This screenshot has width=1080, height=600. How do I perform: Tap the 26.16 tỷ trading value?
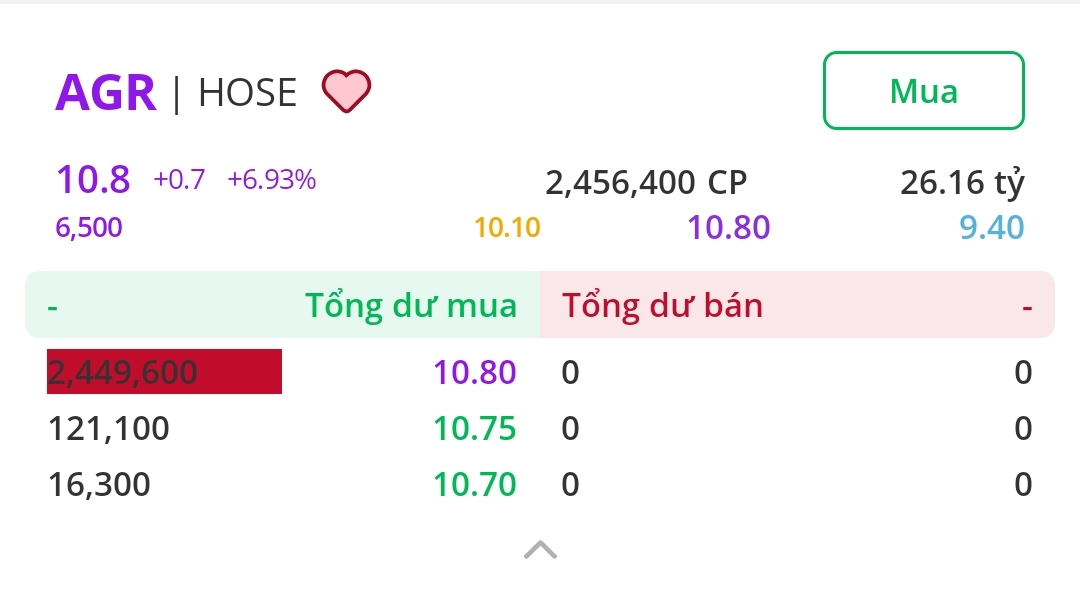click(962, 183)
